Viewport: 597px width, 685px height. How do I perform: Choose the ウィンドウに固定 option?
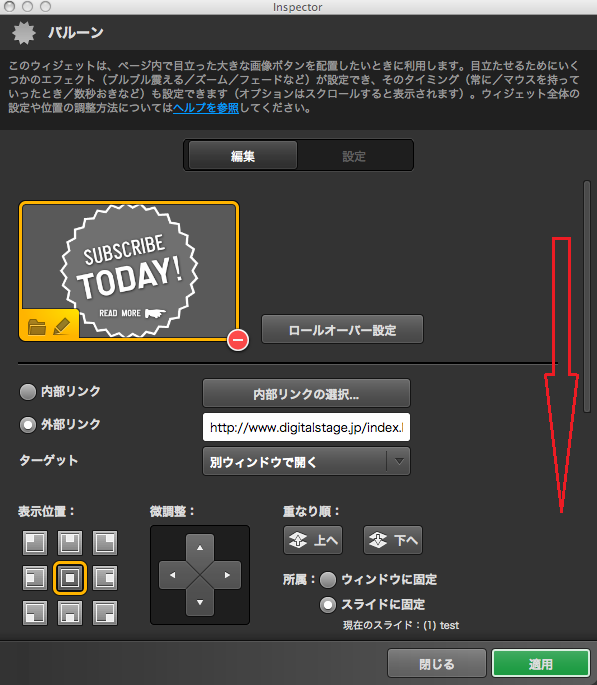328,580
